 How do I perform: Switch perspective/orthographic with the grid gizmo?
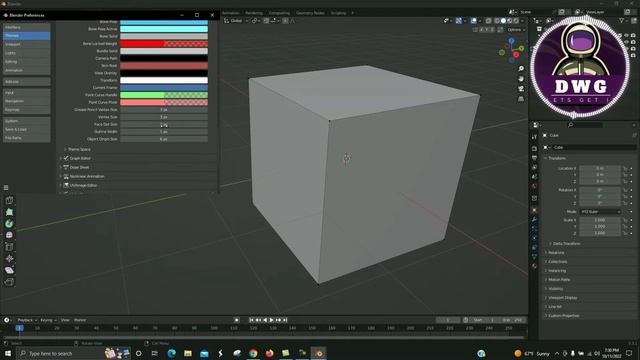point(521,99)
